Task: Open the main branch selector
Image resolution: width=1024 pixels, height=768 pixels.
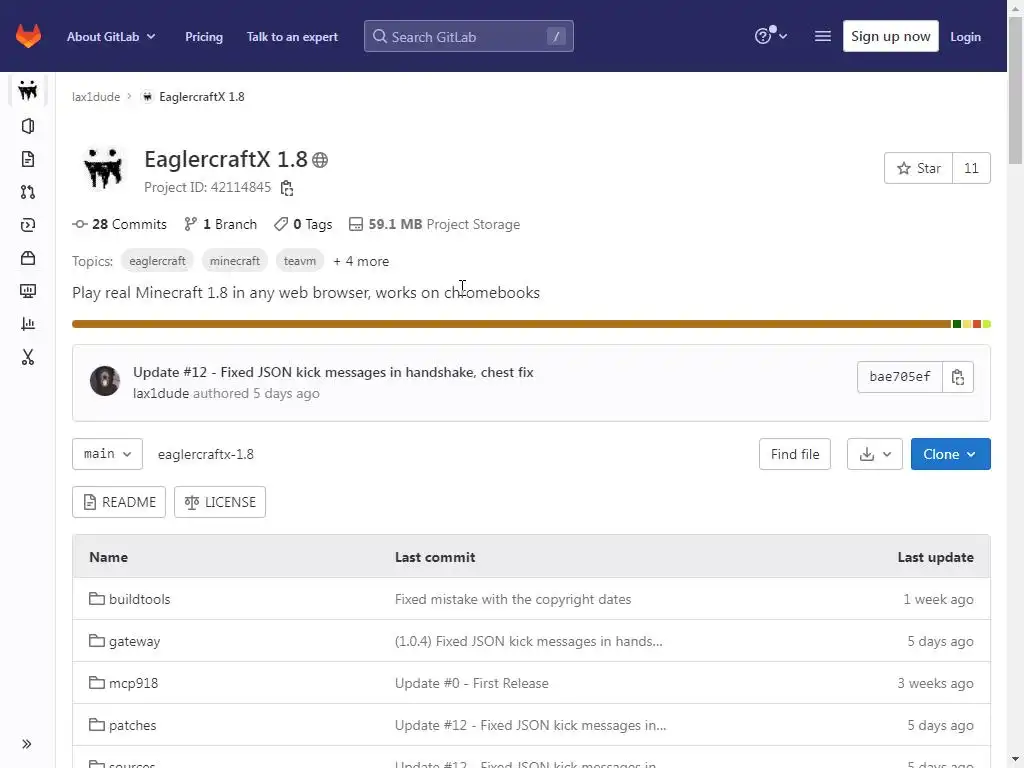Action: pyautogui.click(x=107, y=454)
